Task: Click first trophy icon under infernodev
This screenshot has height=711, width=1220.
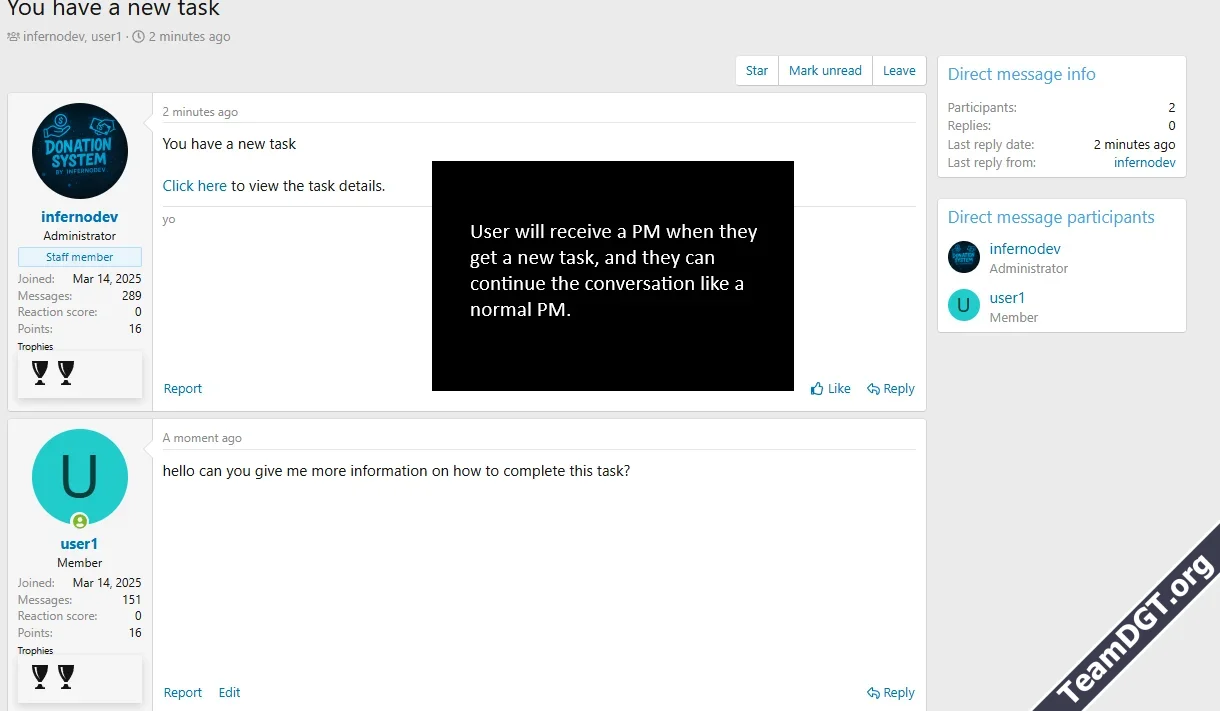Action: 40,373
